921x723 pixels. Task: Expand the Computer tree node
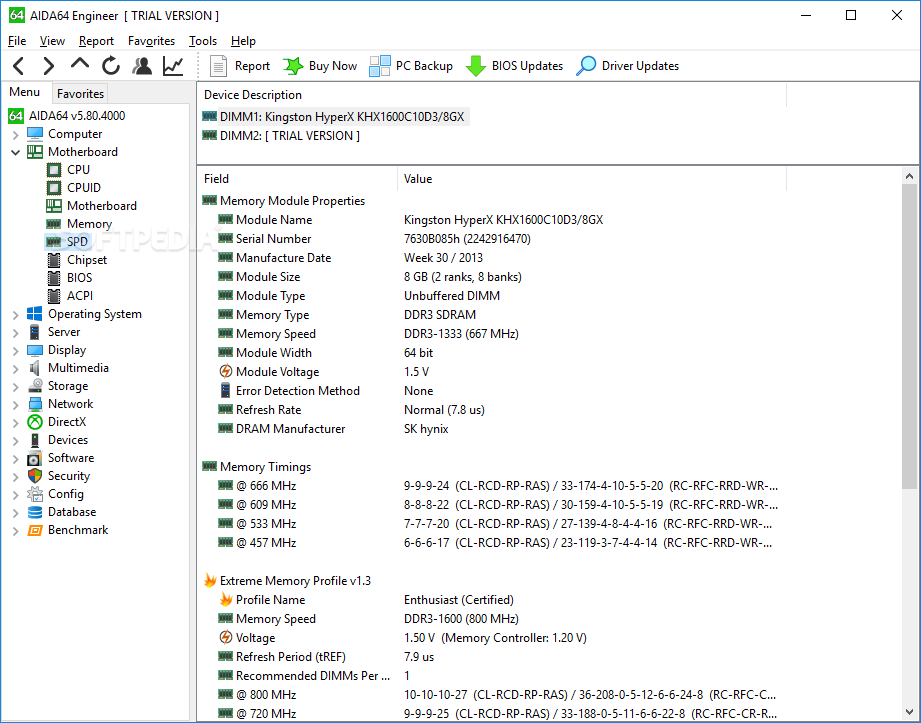pyautogui.click(x=15, y=135)
